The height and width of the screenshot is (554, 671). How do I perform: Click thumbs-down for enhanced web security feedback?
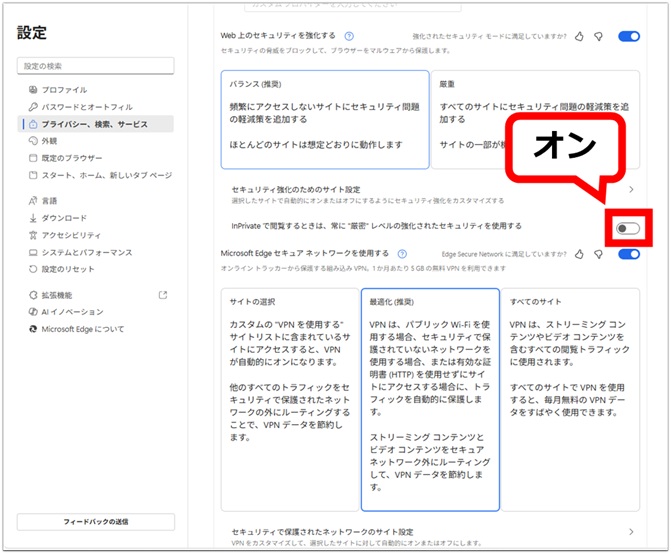point(598,36)
